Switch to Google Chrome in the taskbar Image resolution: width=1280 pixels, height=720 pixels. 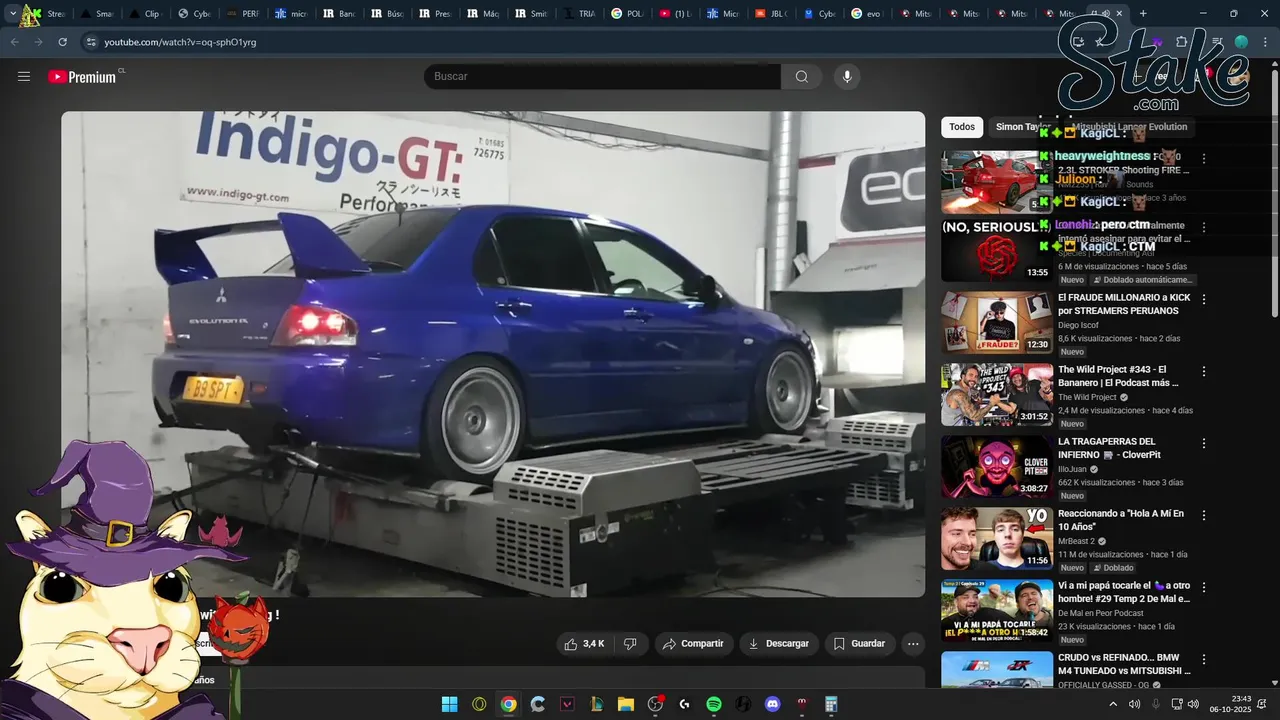coord(508,704)
